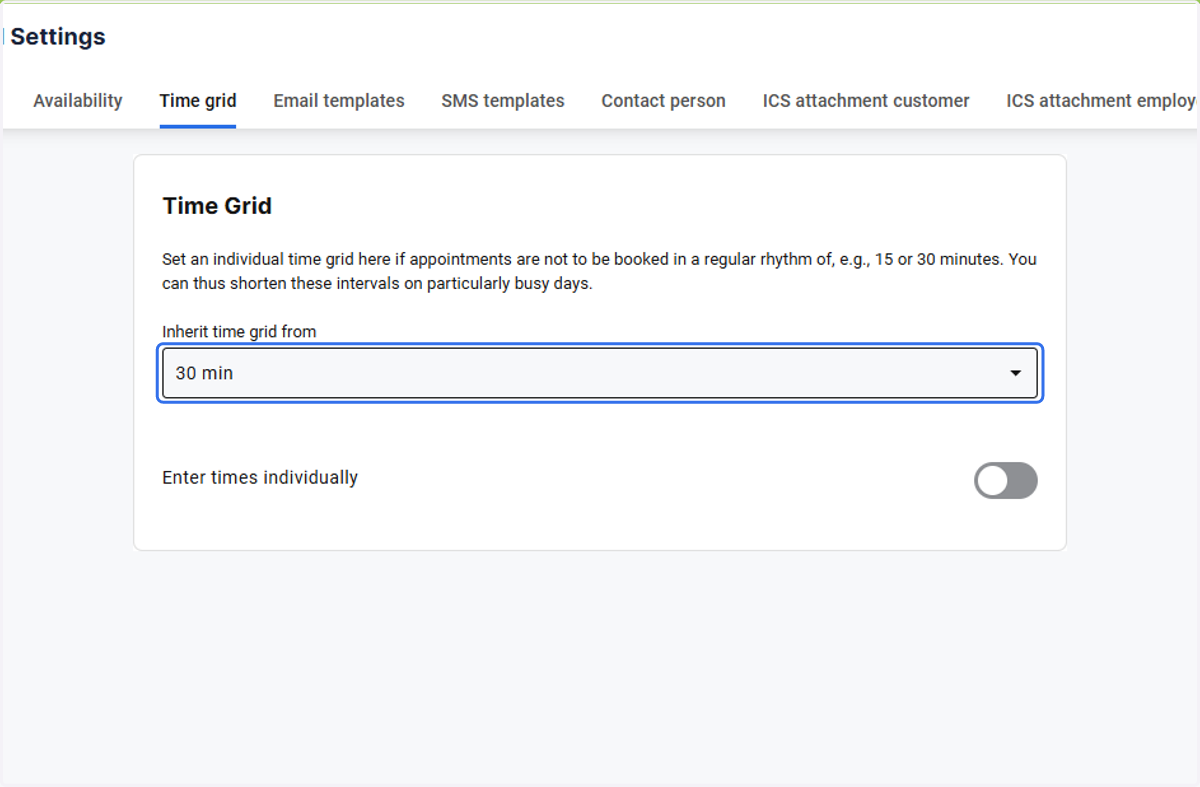Click the time grid description paragraph

point(599,271)
